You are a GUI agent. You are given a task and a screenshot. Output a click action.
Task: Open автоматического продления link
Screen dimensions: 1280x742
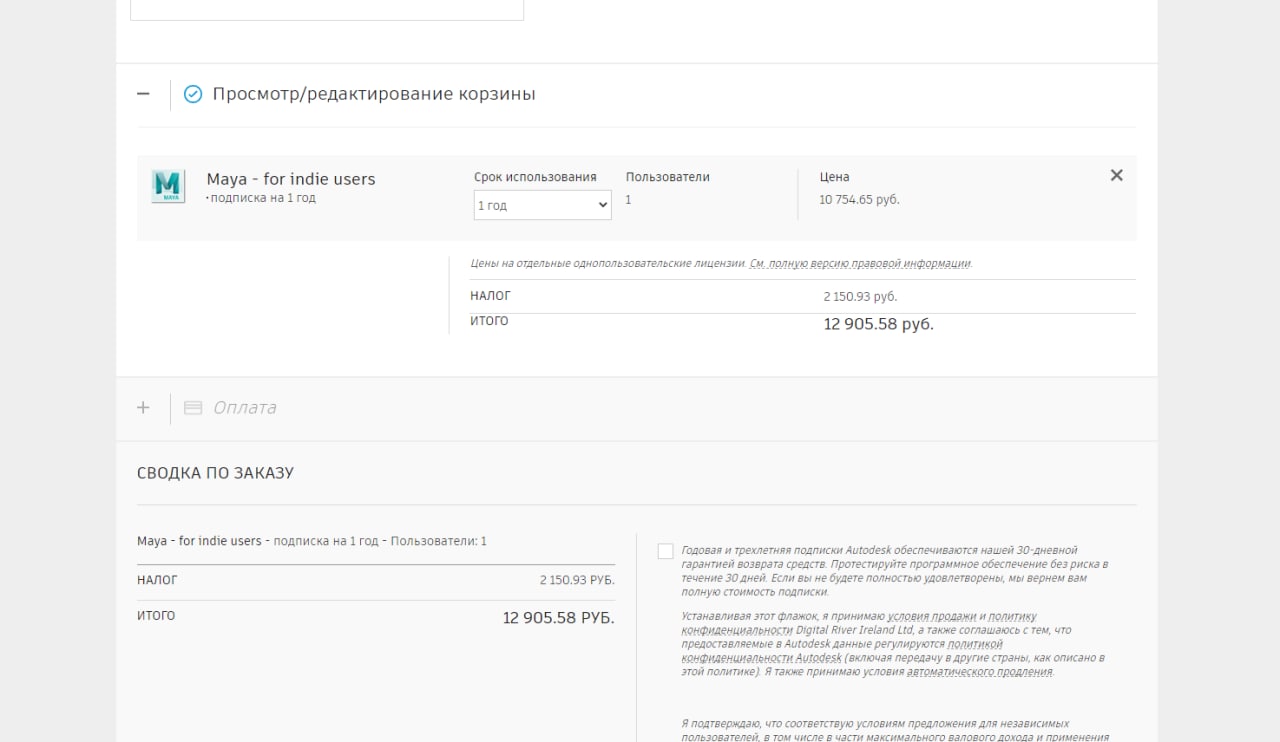tap(979, 672)
